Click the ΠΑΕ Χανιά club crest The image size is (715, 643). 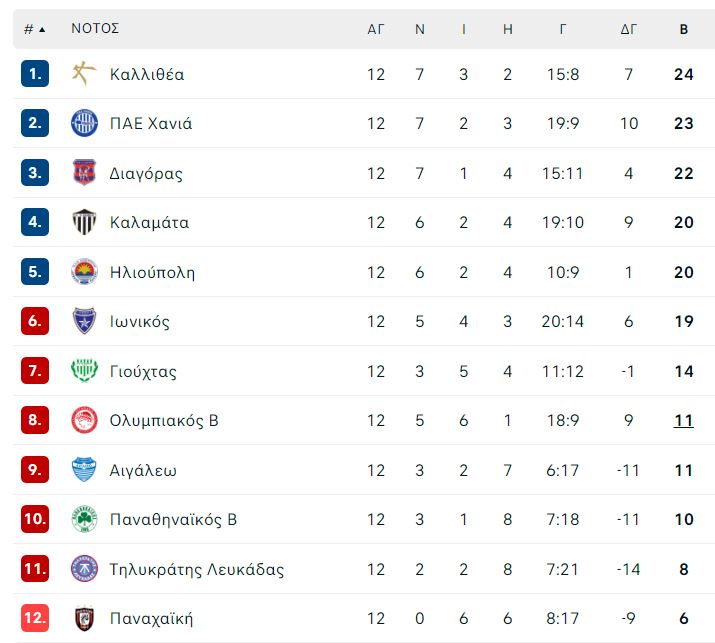[84, 123]
